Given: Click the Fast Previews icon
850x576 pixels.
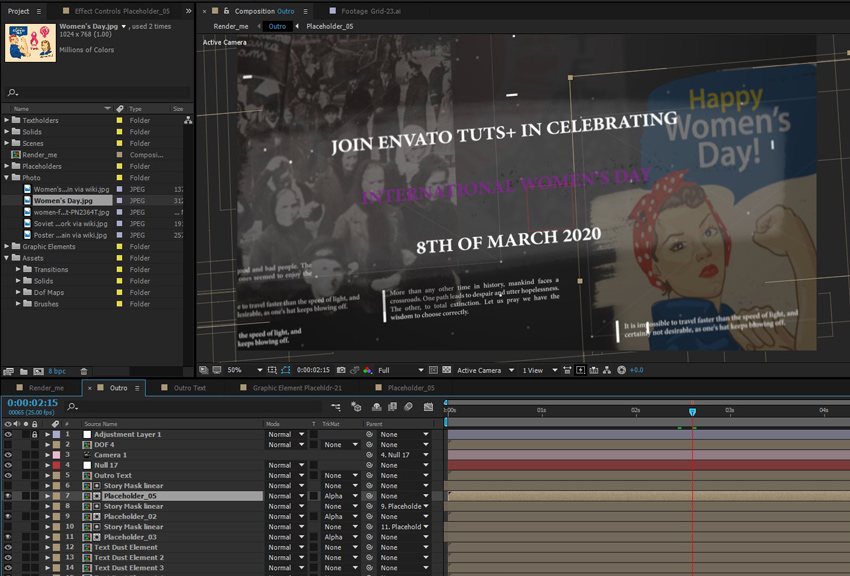Looking at the screenshot, I should [581, 370].
